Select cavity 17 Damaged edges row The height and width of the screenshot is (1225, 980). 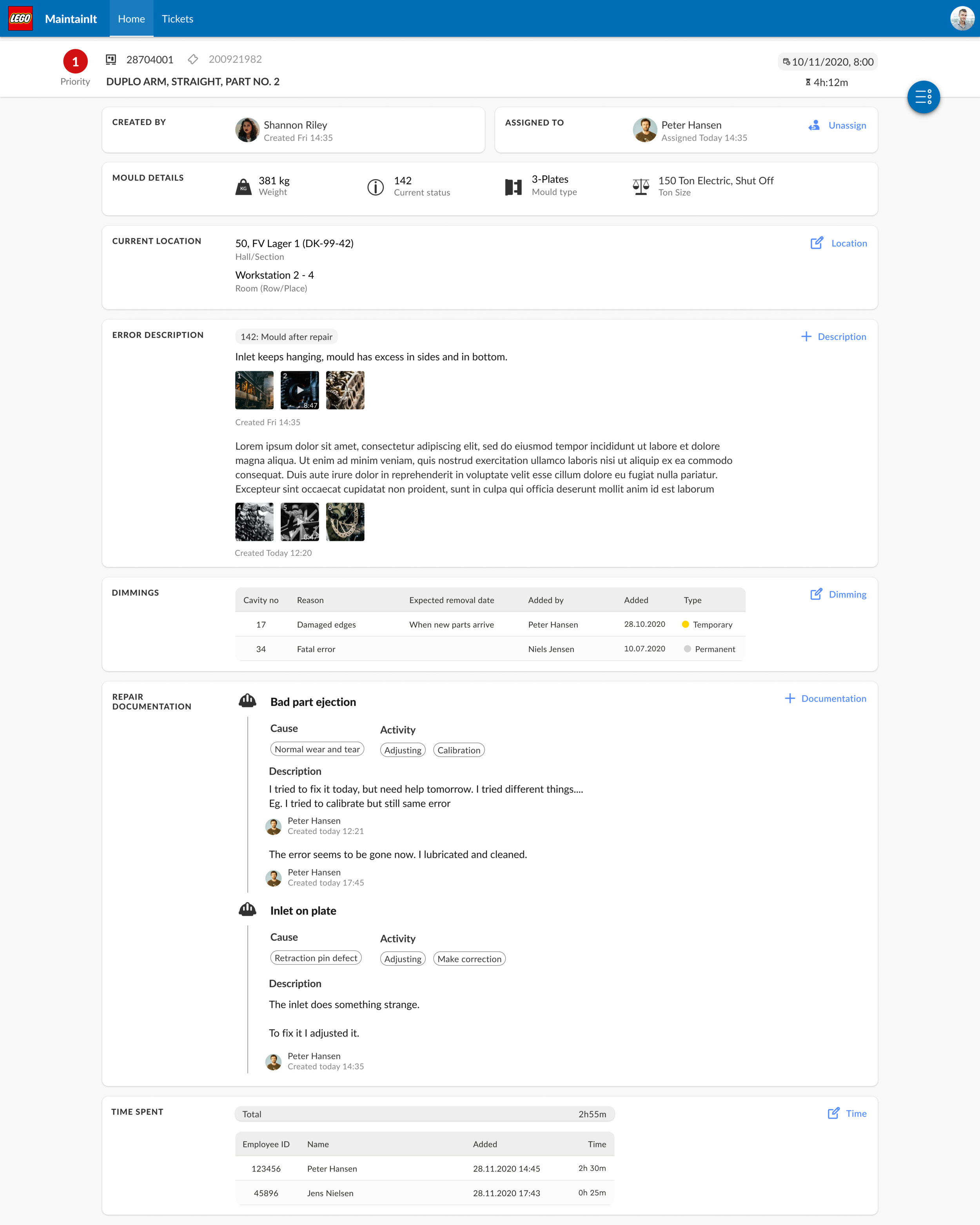[490, 624]
